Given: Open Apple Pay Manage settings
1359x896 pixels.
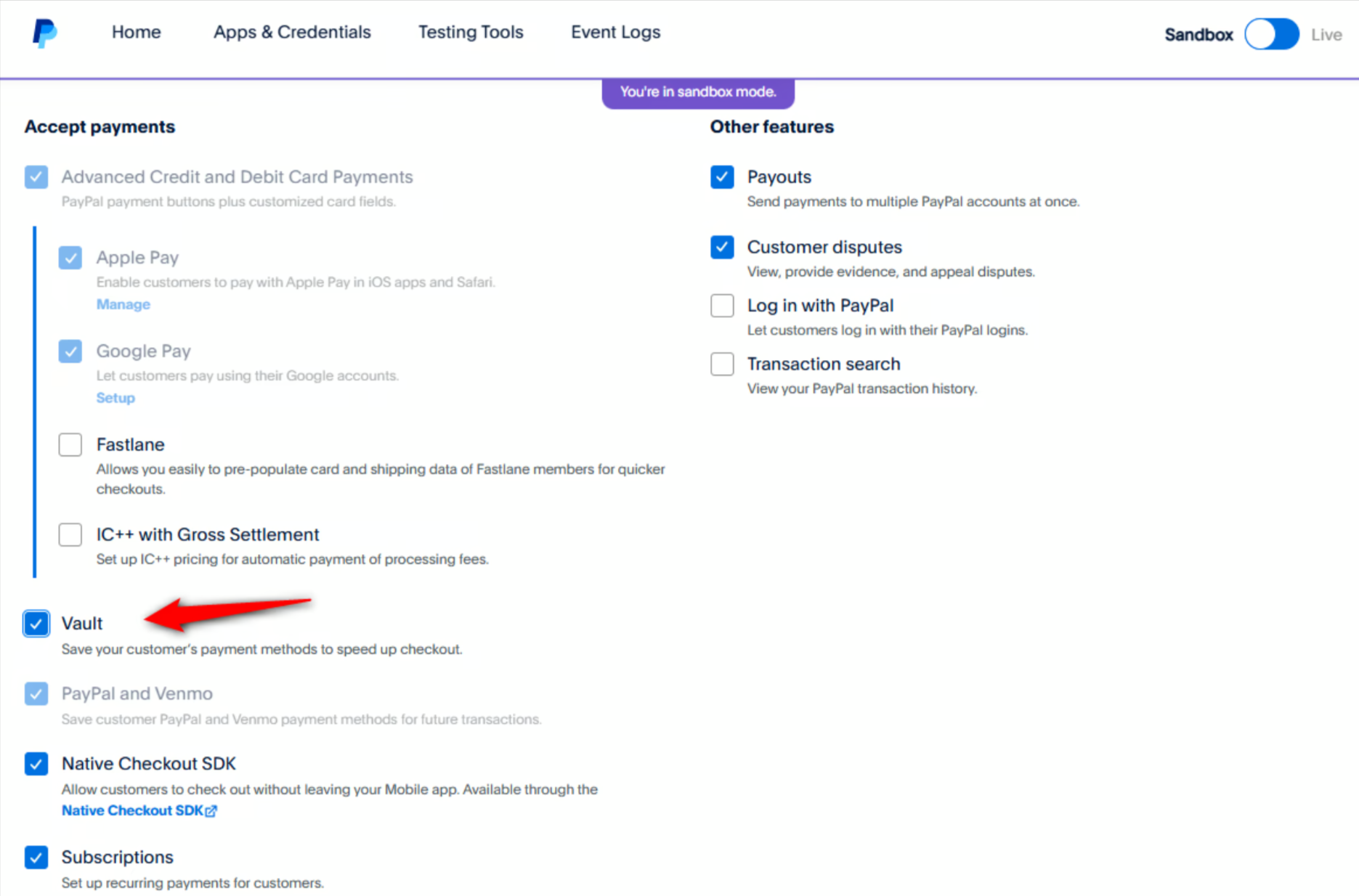Looking at the screenshot, I should click(123, 304).
